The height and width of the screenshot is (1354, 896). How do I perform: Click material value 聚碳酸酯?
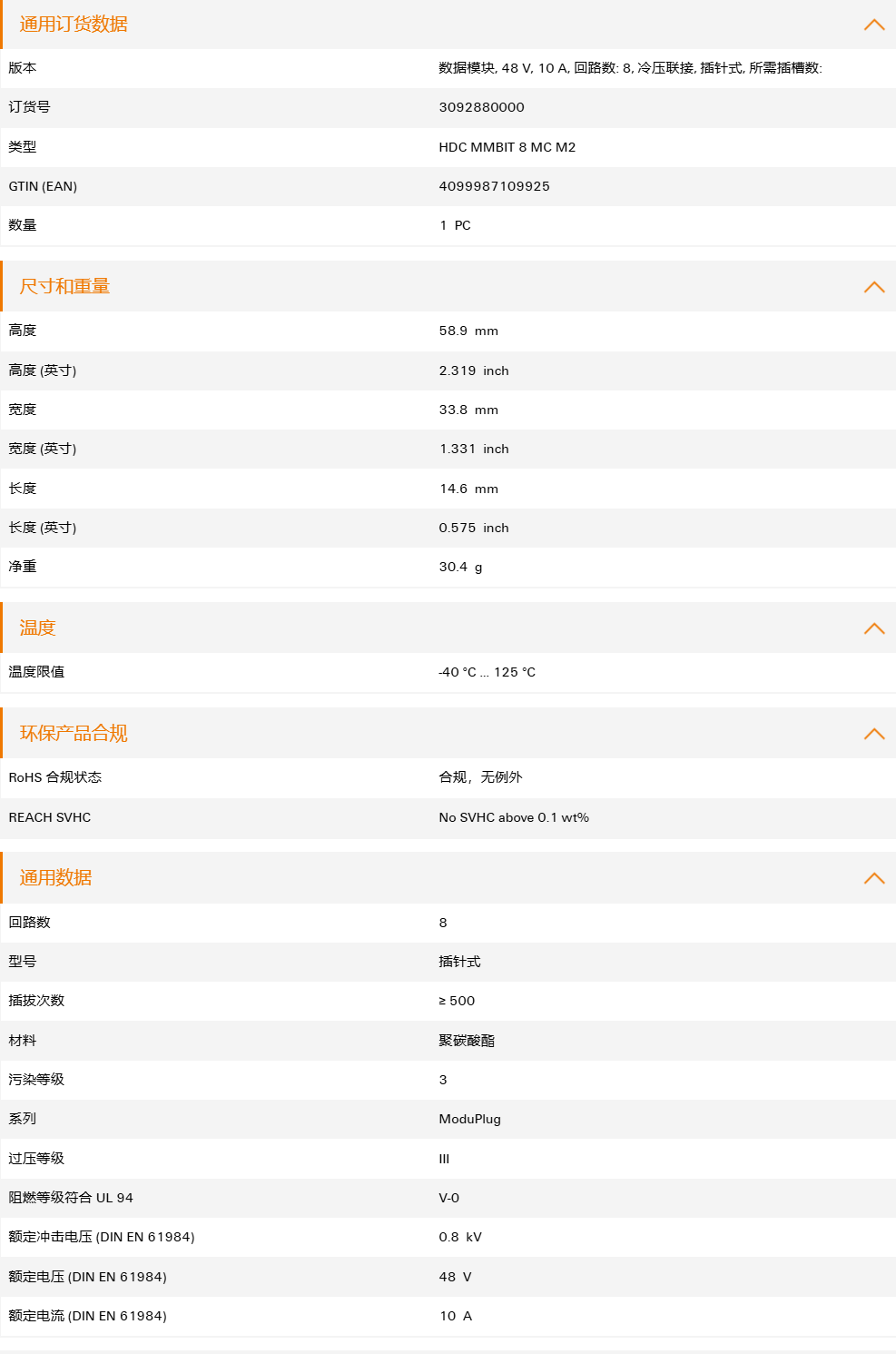coord(467,1041)
